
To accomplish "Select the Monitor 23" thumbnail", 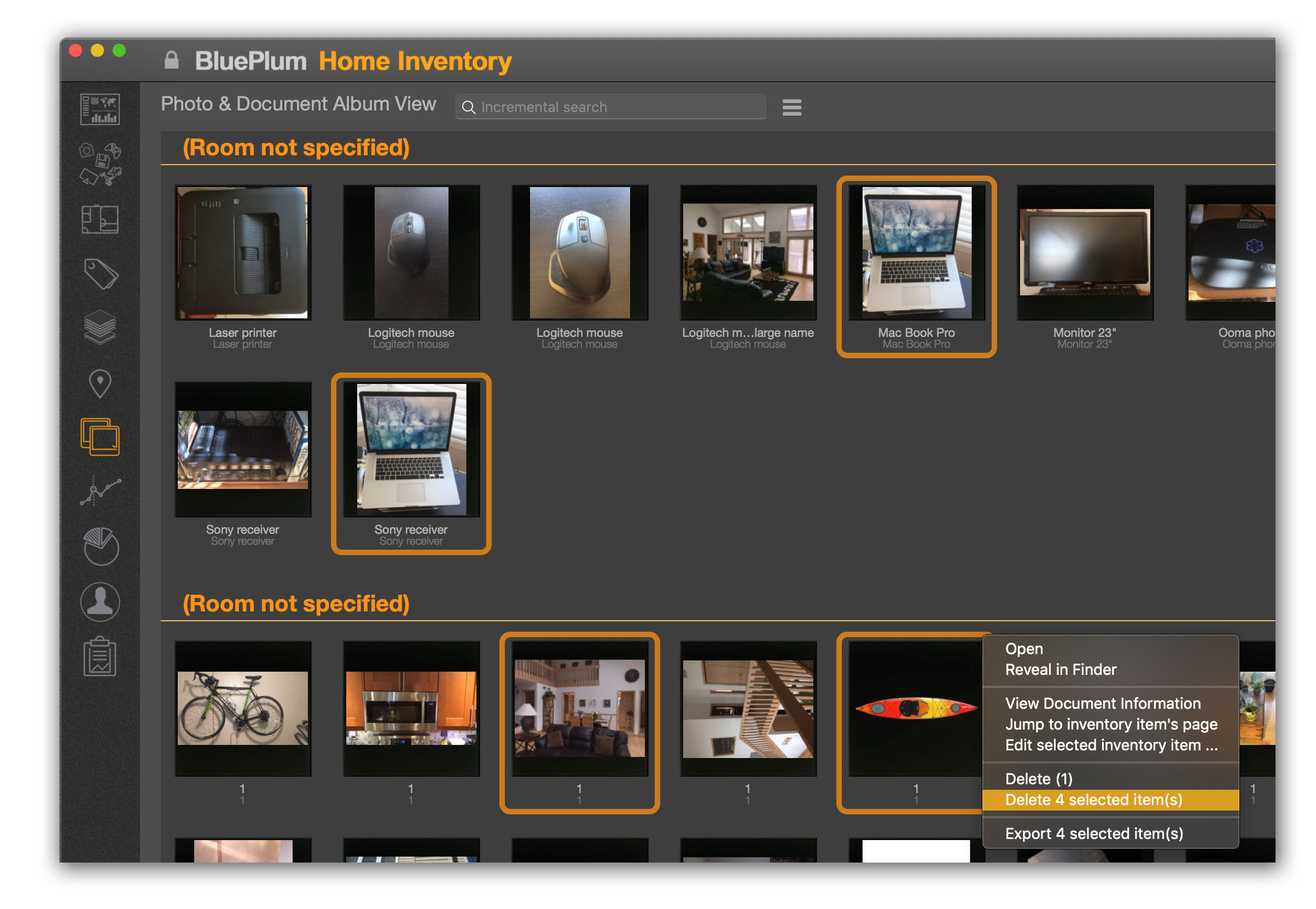I will click(1085, 252).
